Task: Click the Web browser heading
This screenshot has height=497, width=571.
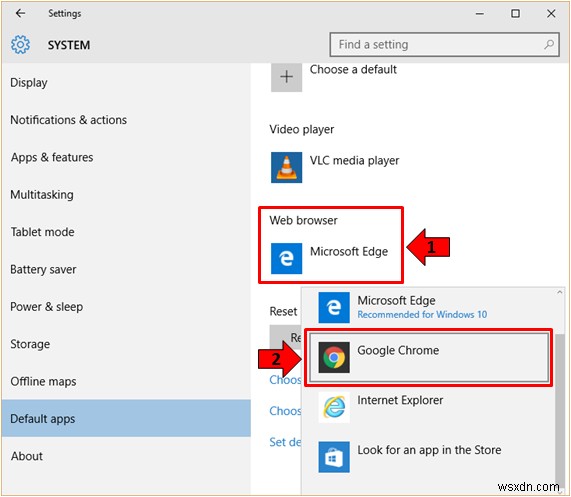Action: [x=303, y=220]
